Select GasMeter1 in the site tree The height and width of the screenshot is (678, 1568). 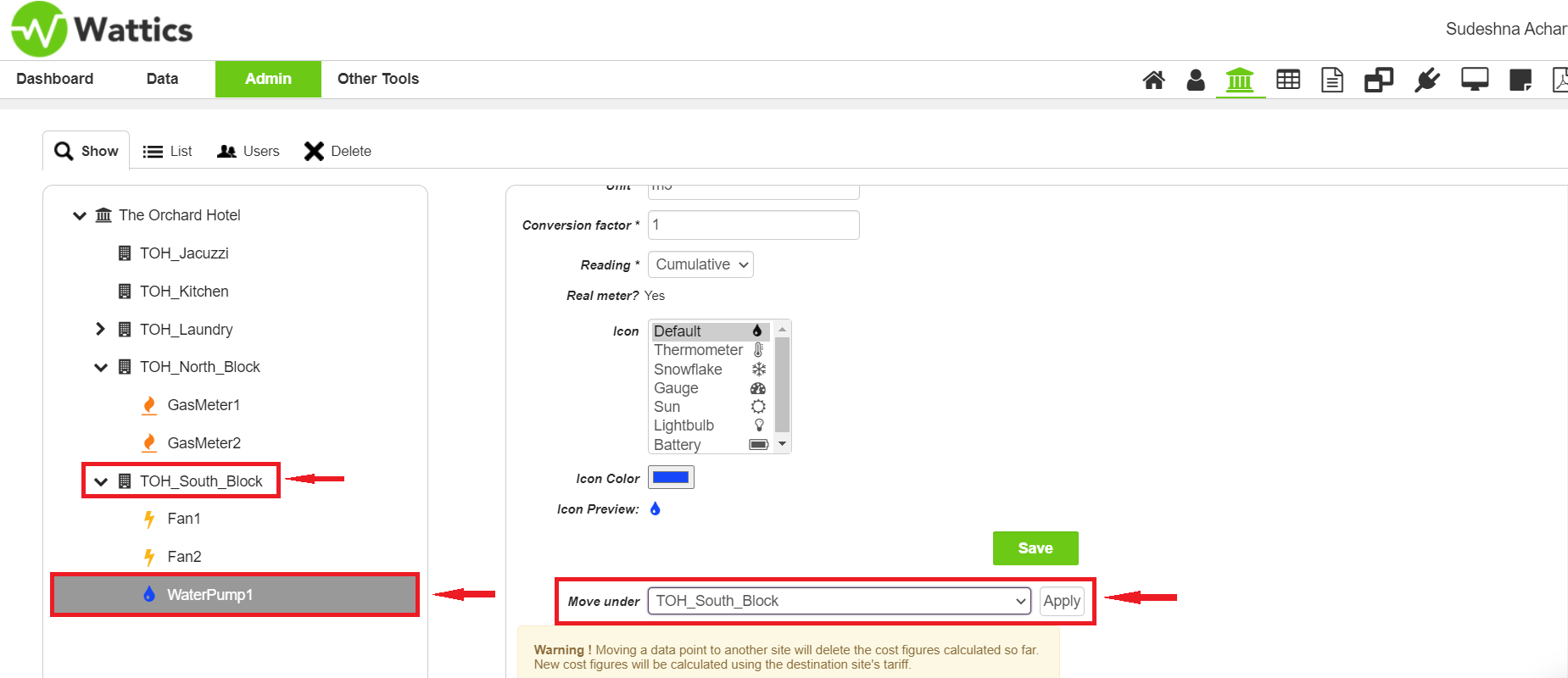(x=204, y=405)
